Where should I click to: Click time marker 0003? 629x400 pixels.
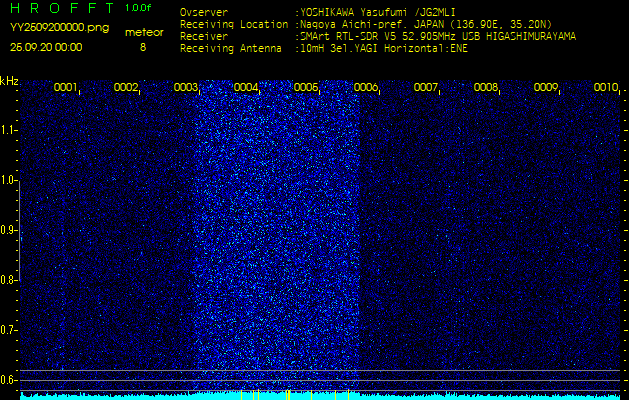pos(186,87)
